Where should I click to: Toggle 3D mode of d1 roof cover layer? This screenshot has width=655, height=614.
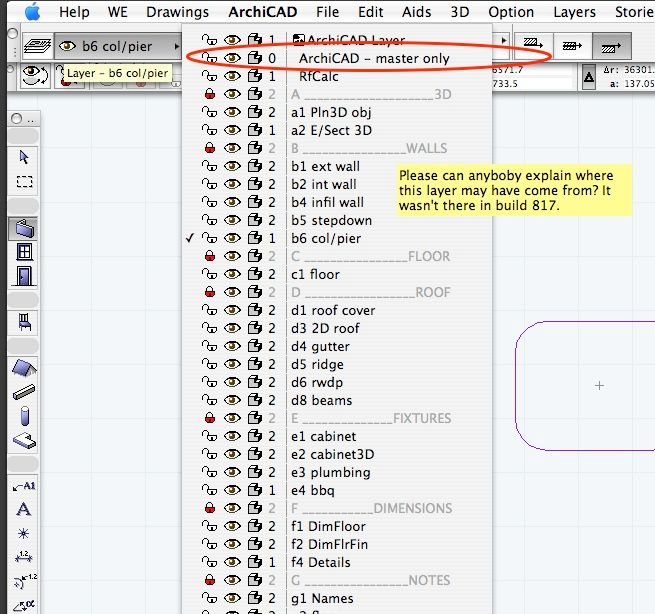255,310
